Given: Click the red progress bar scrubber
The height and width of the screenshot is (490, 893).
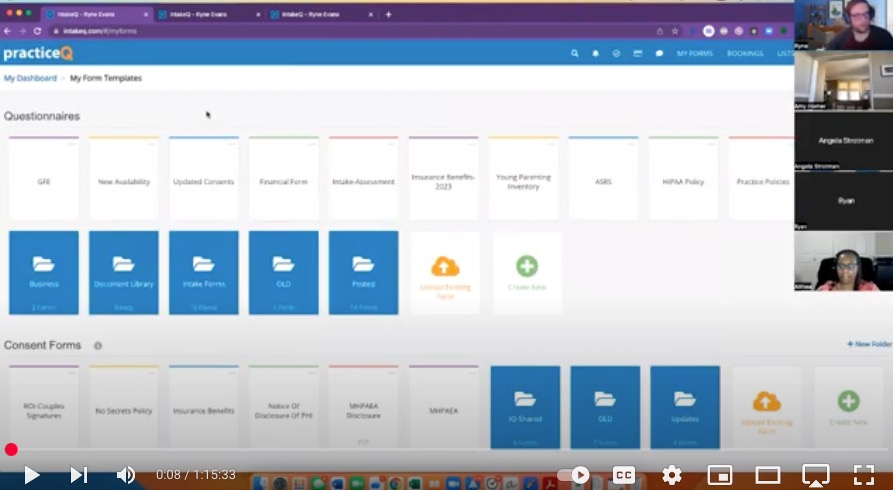Looking at the screenshot, I should [11, 450].
